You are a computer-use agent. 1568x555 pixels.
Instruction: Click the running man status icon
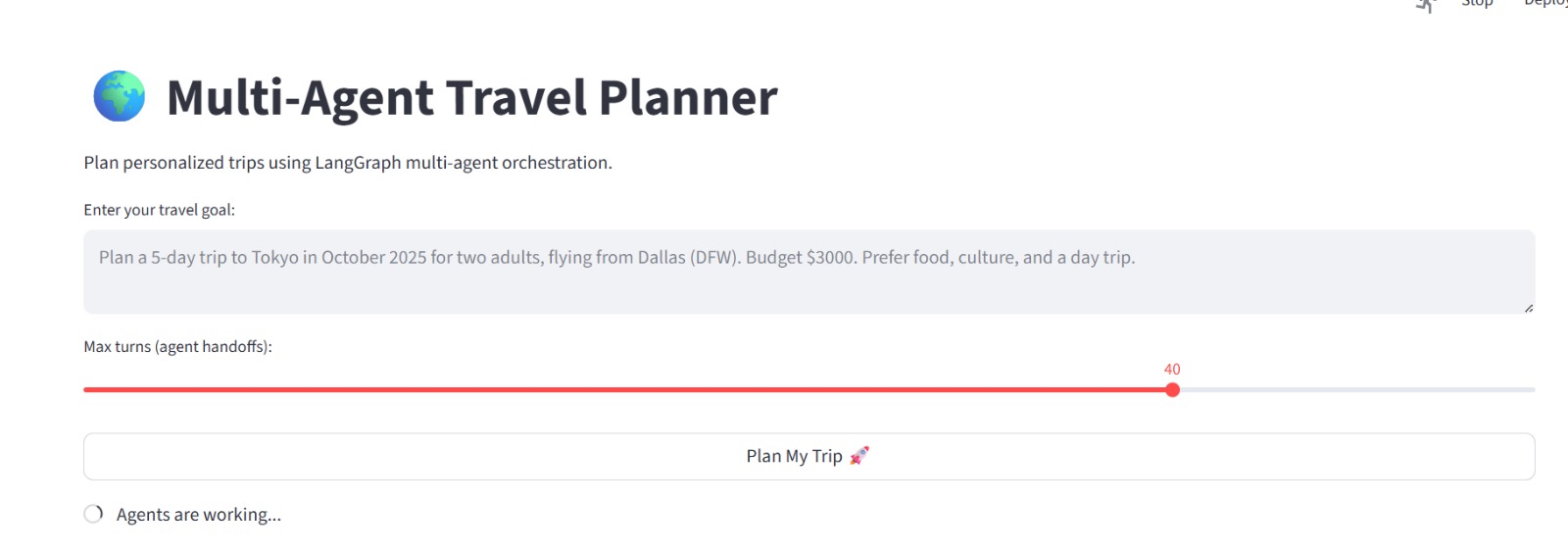[x=1425, y=5]
